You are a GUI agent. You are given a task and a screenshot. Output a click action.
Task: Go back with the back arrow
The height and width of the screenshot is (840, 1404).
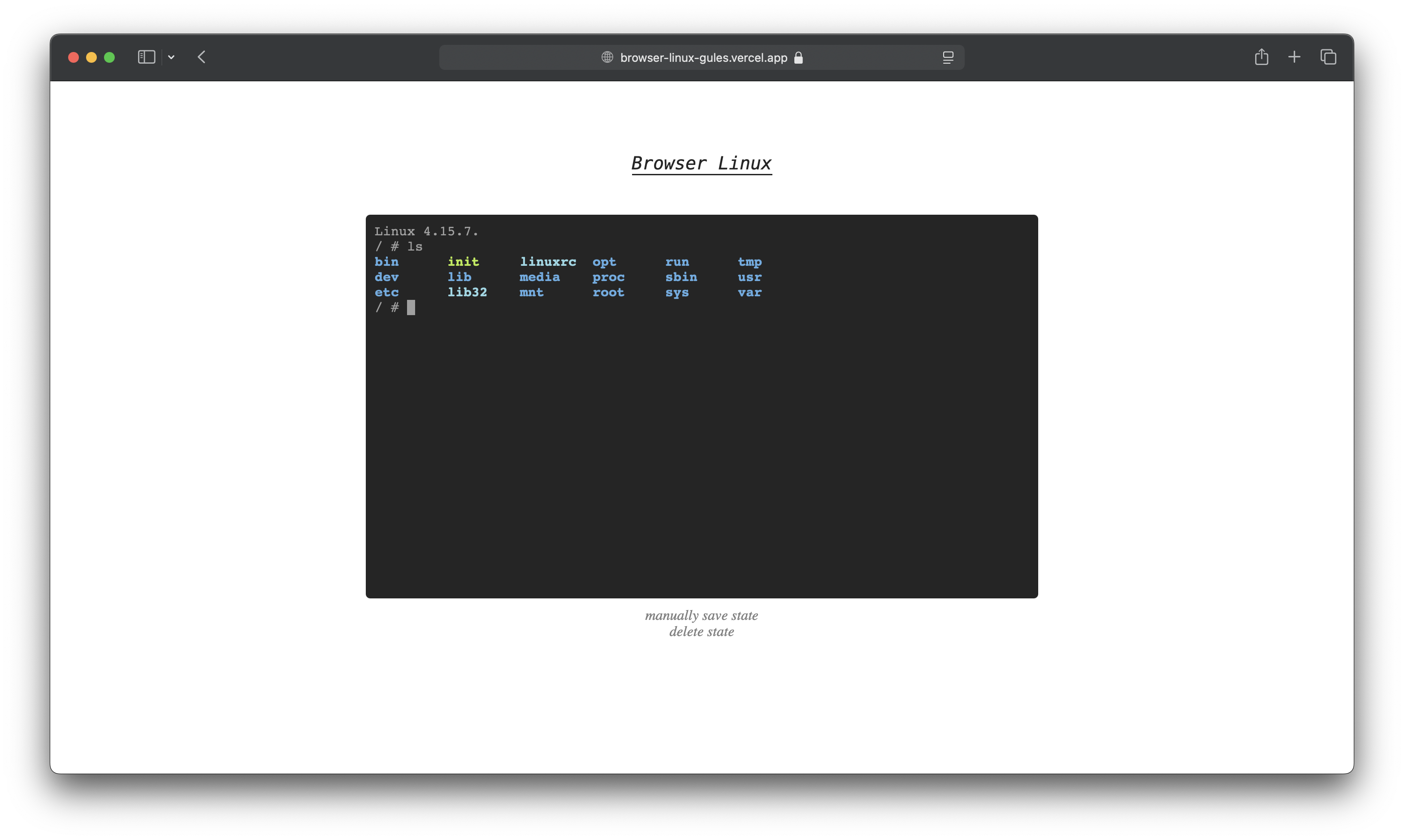[x=201, y=57]
